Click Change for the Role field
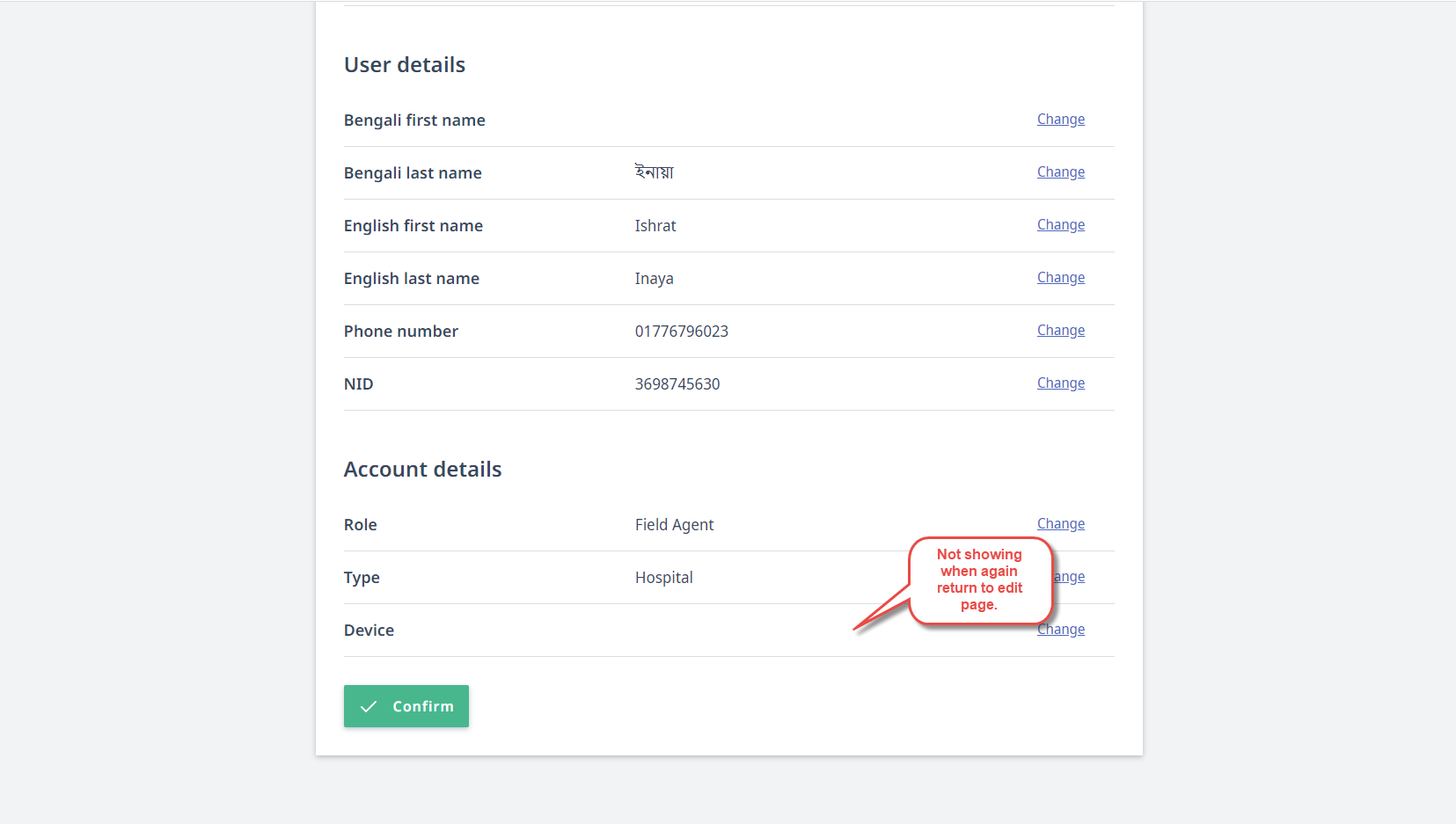Screen dimensions: 1456x824 pos(1060,523)
